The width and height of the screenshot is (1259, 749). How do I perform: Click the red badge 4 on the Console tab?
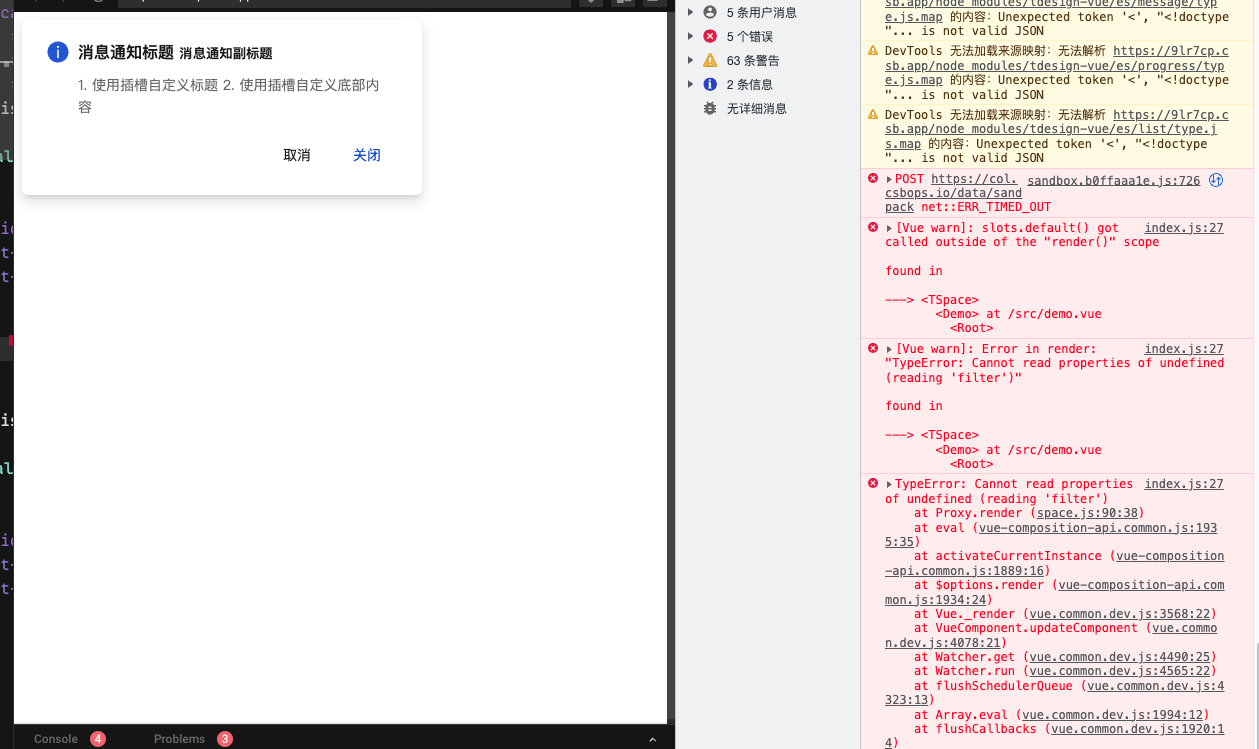pos(98,739)
